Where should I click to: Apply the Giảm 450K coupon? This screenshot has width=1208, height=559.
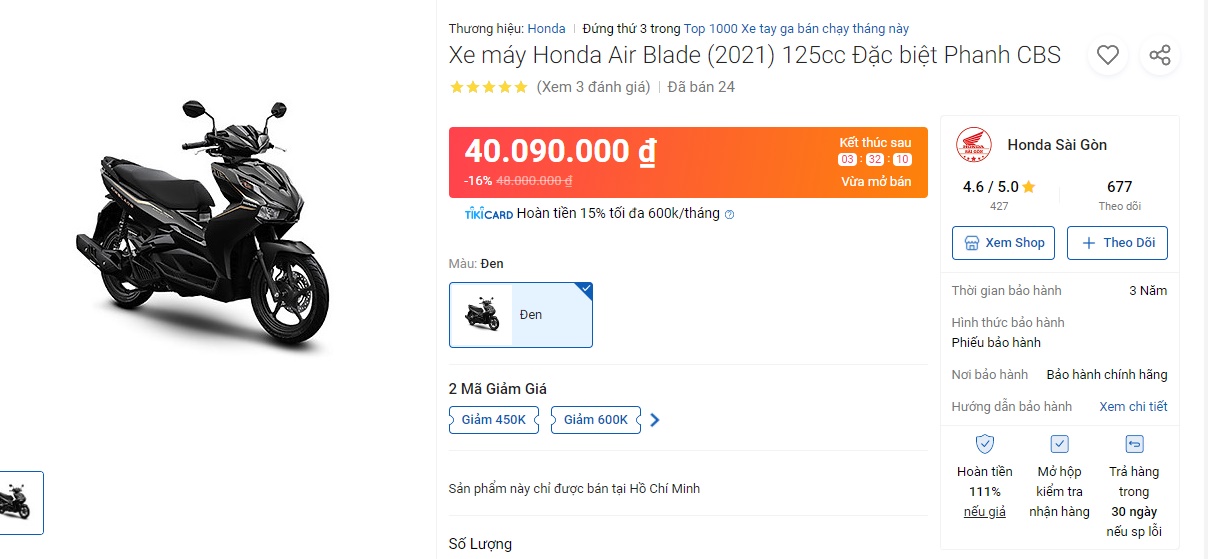(494, 420)
